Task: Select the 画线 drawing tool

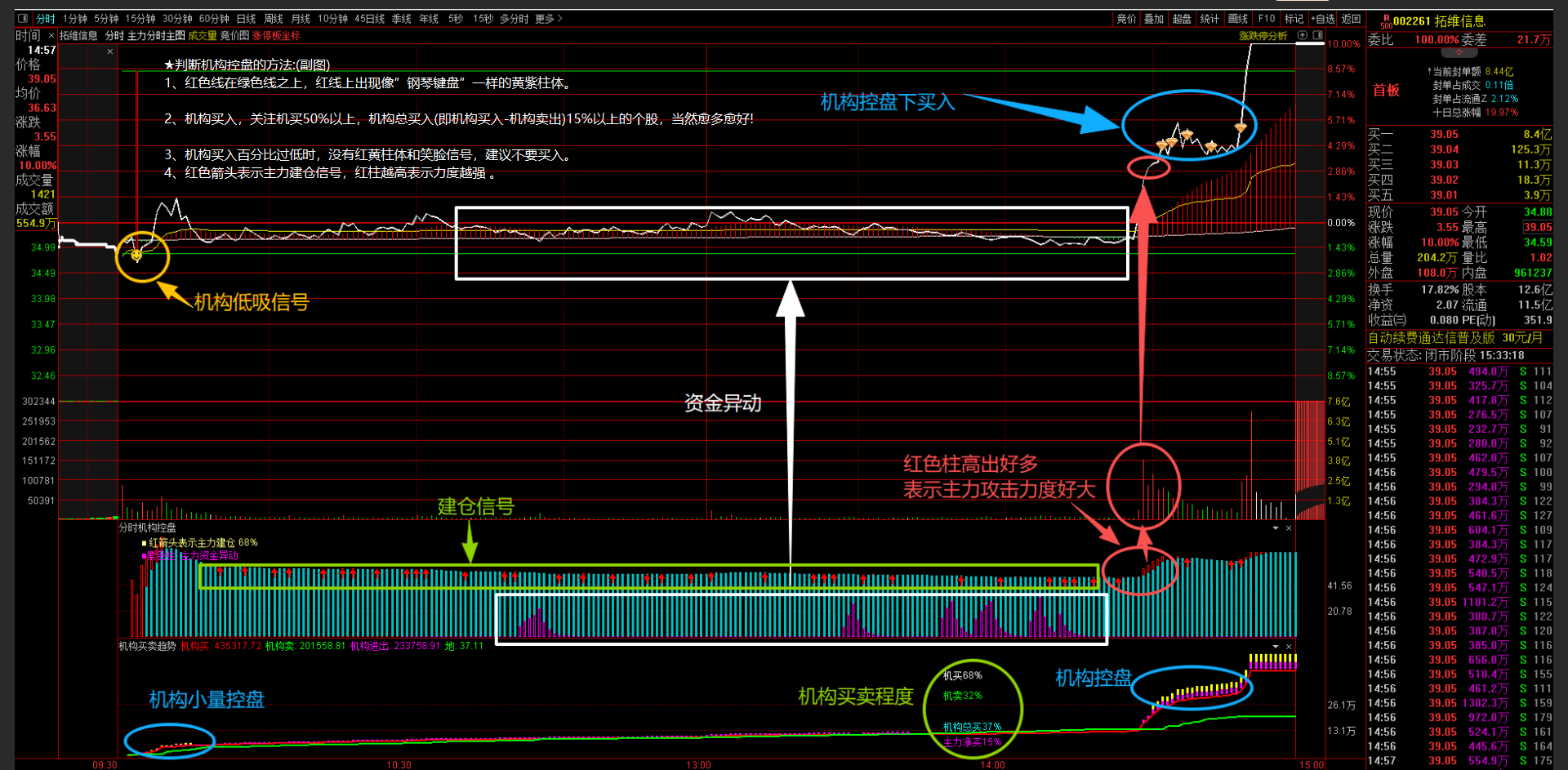Action: point(1237,18)
